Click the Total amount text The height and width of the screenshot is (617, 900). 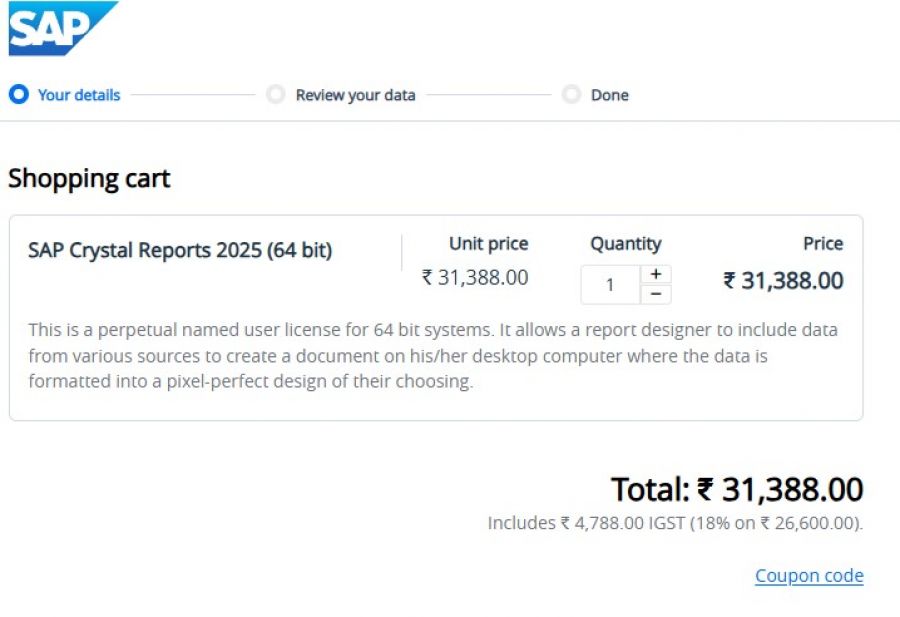(735, 489)
